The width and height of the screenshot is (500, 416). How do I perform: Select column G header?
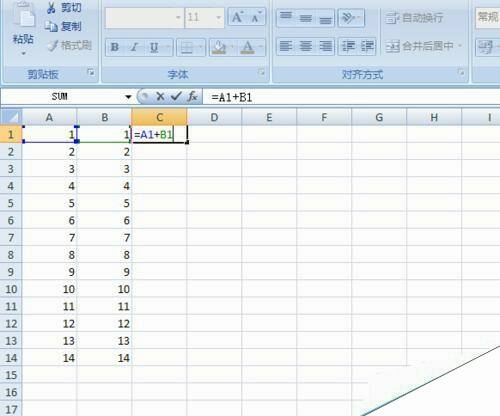pyautogui.click(x=379, y=117)
